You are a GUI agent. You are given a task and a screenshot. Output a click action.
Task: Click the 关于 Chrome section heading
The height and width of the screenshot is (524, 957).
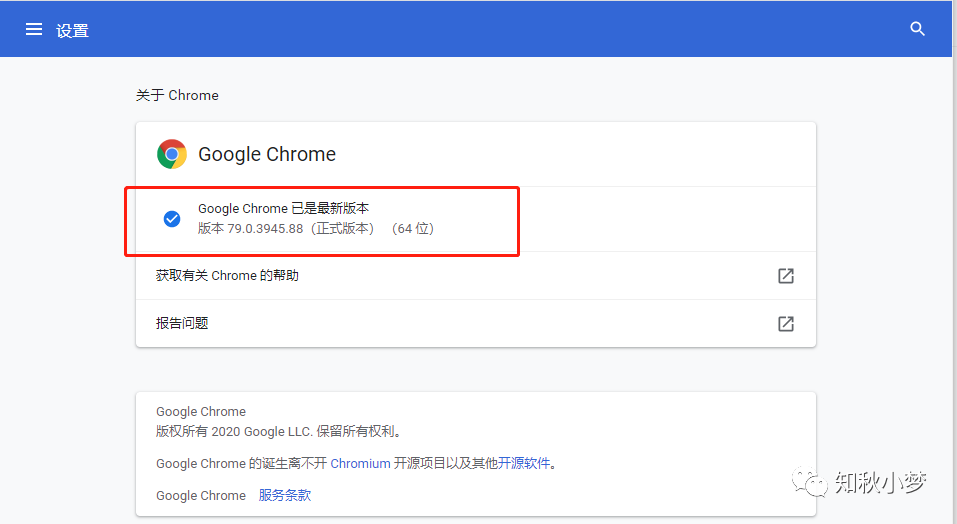[x=177, y=95]
